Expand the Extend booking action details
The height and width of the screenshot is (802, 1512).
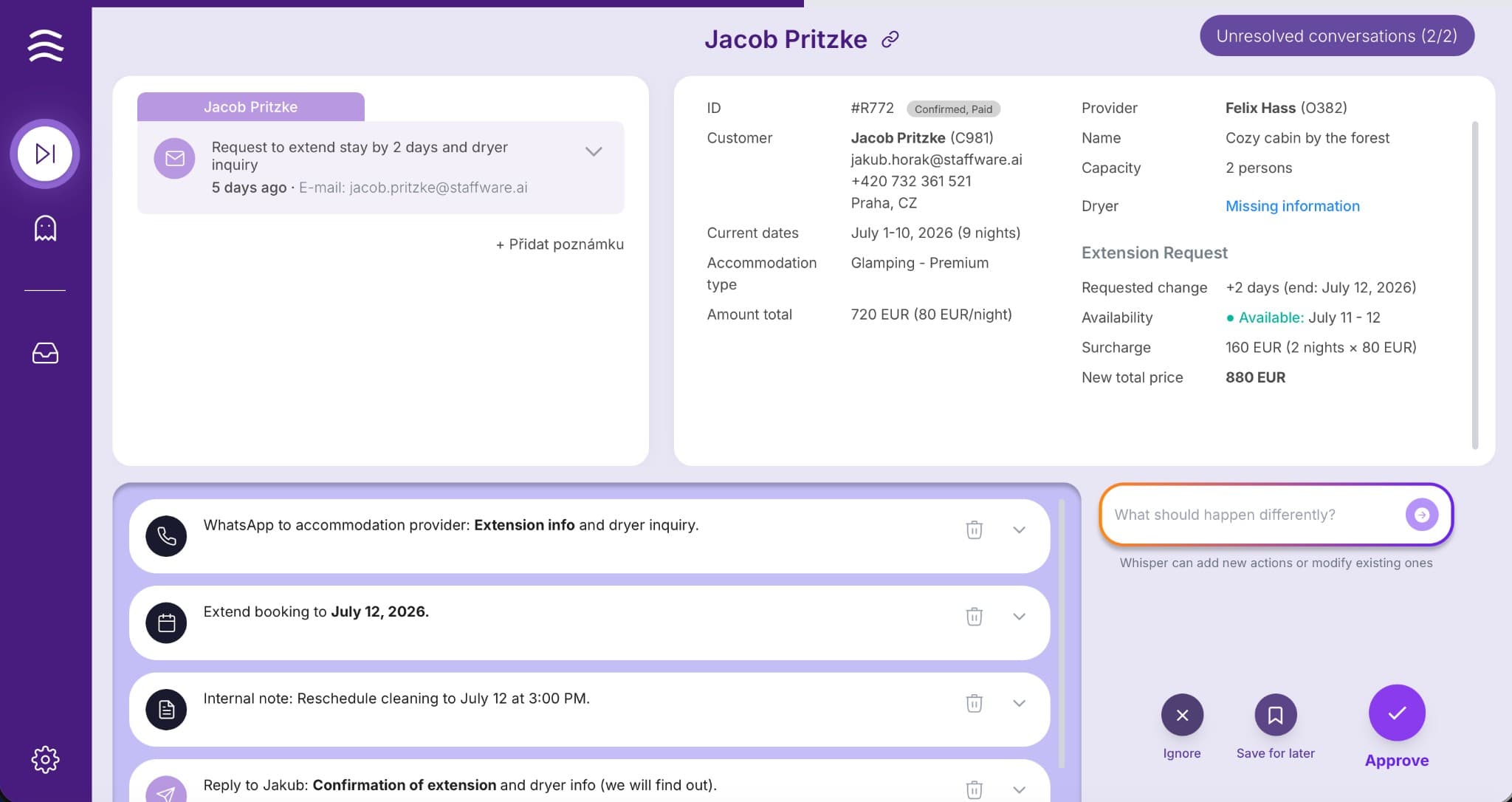click(x=1020, y=616)
